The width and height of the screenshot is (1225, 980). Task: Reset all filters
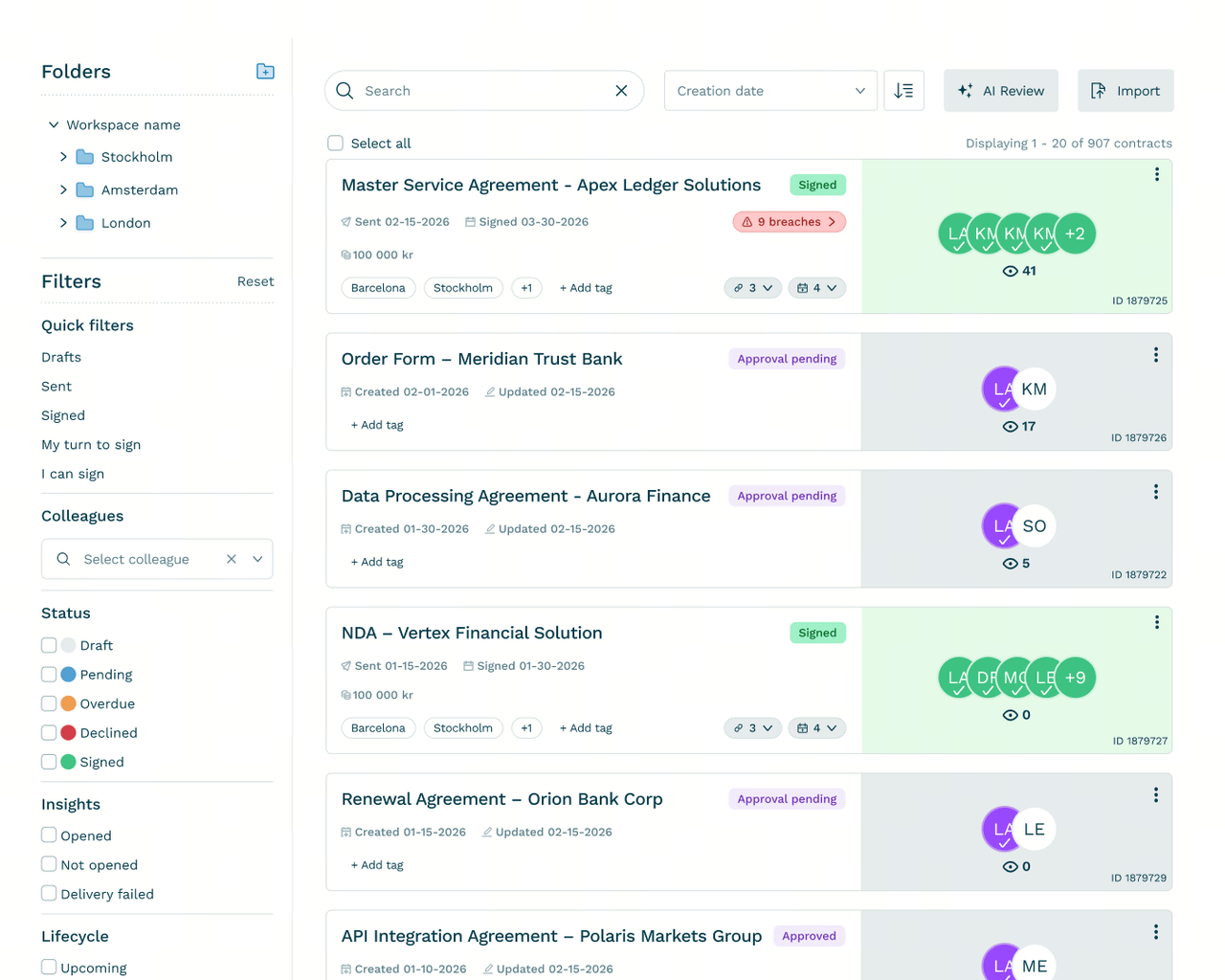[x=256, y=281]
